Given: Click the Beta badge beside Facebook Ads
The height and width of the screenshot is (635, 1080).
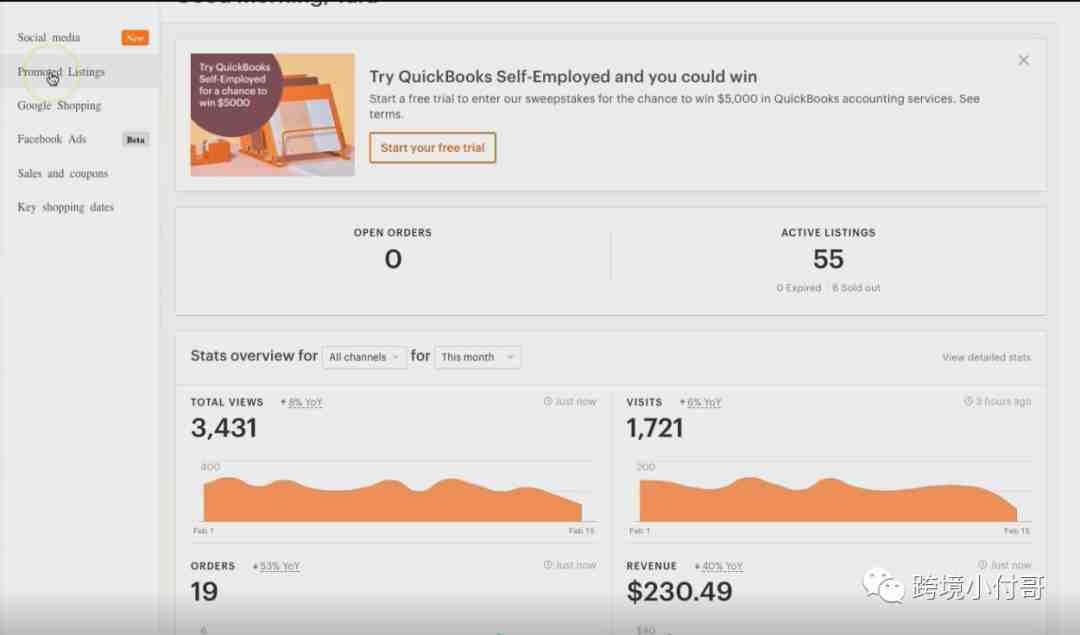Looking at the screenshot, I should (x=136, y=140).
